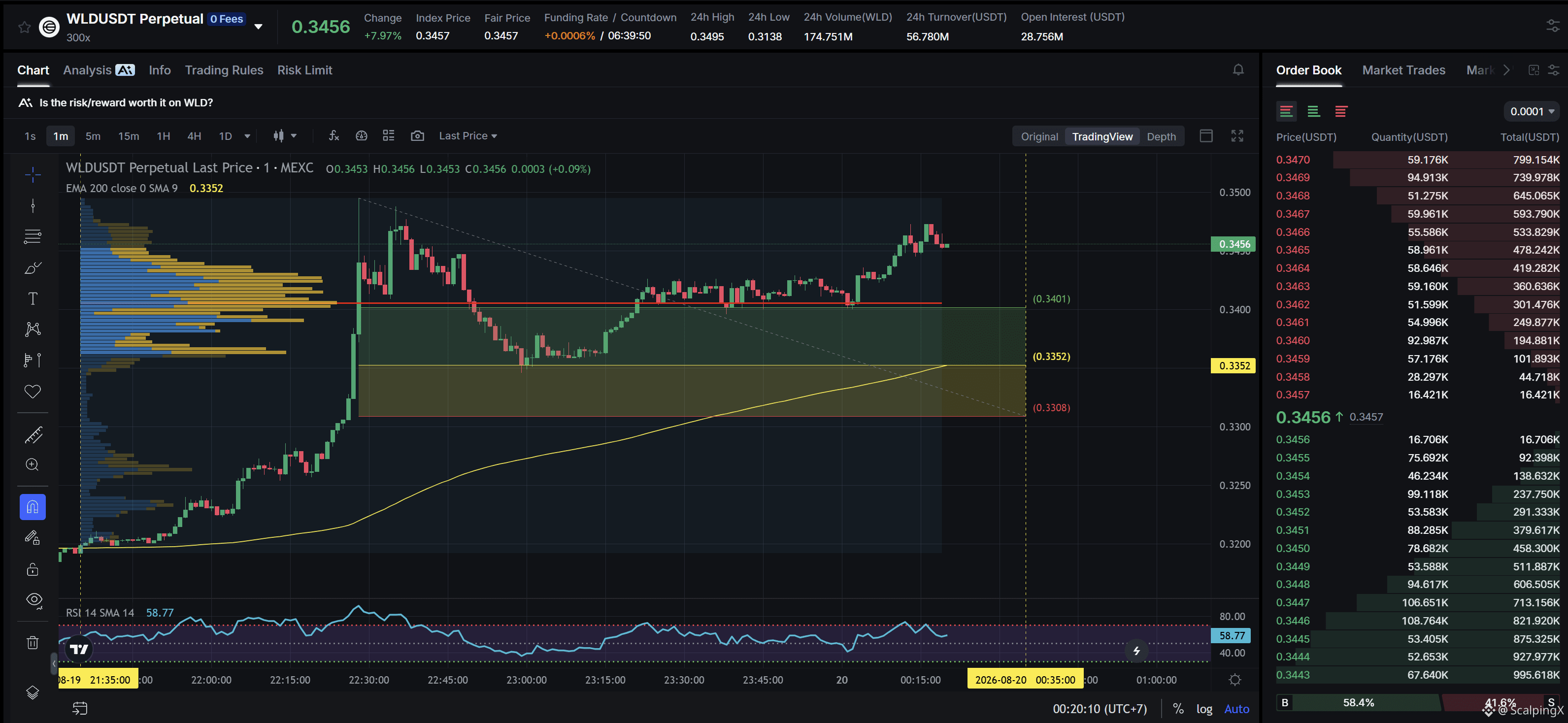Viewport: 1568px width, 723px height.
Task: Click the buy/sell ratio bar at 58.4%
Action: (x=1358, y=703)
